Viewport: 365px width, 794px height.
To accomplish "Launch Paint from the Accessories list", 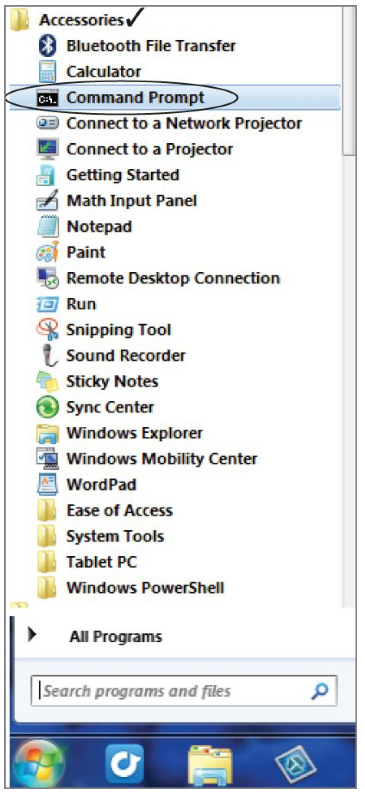I will point(86,252).
